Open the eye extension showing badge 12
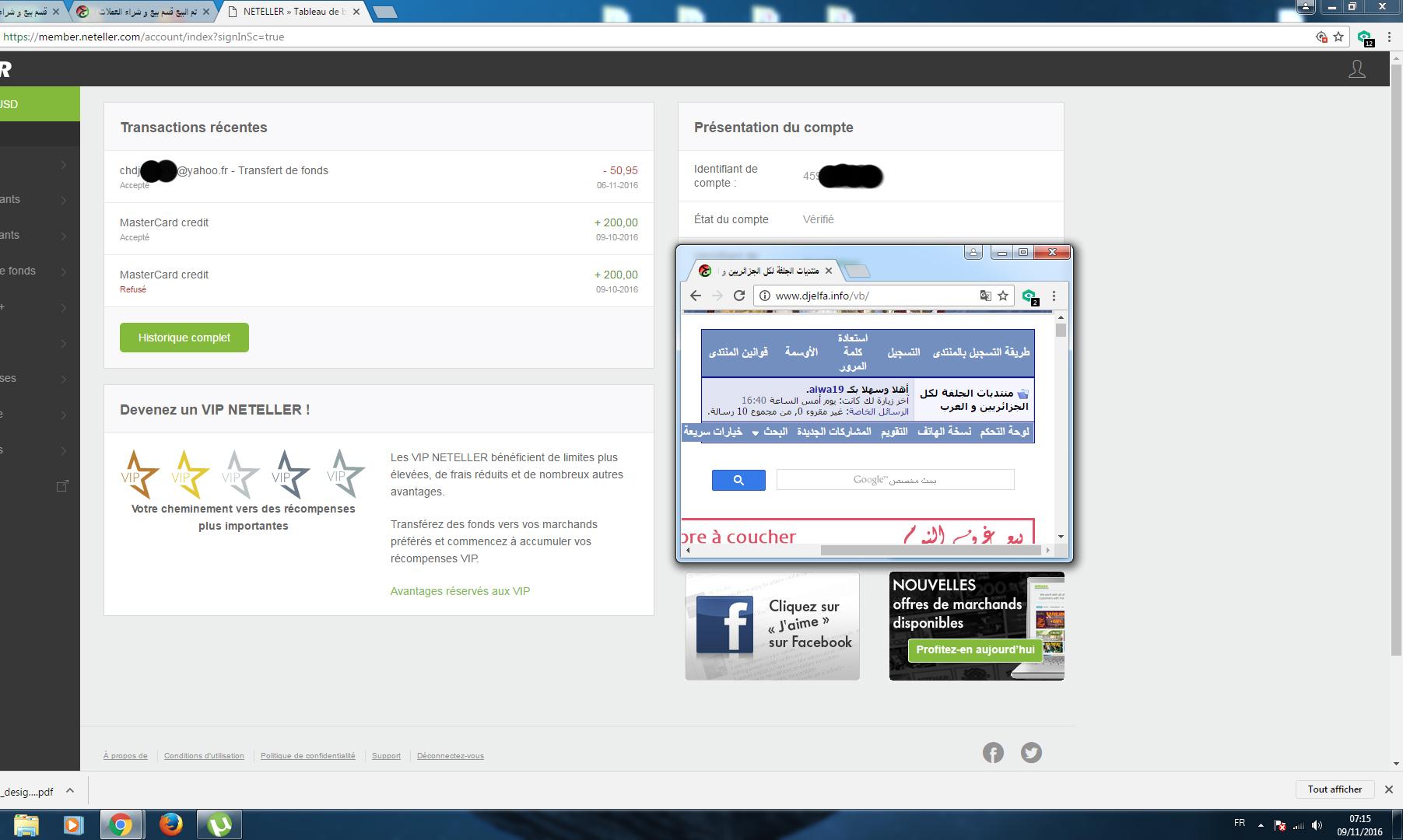1403x840 pixels. coord(1365,37)
